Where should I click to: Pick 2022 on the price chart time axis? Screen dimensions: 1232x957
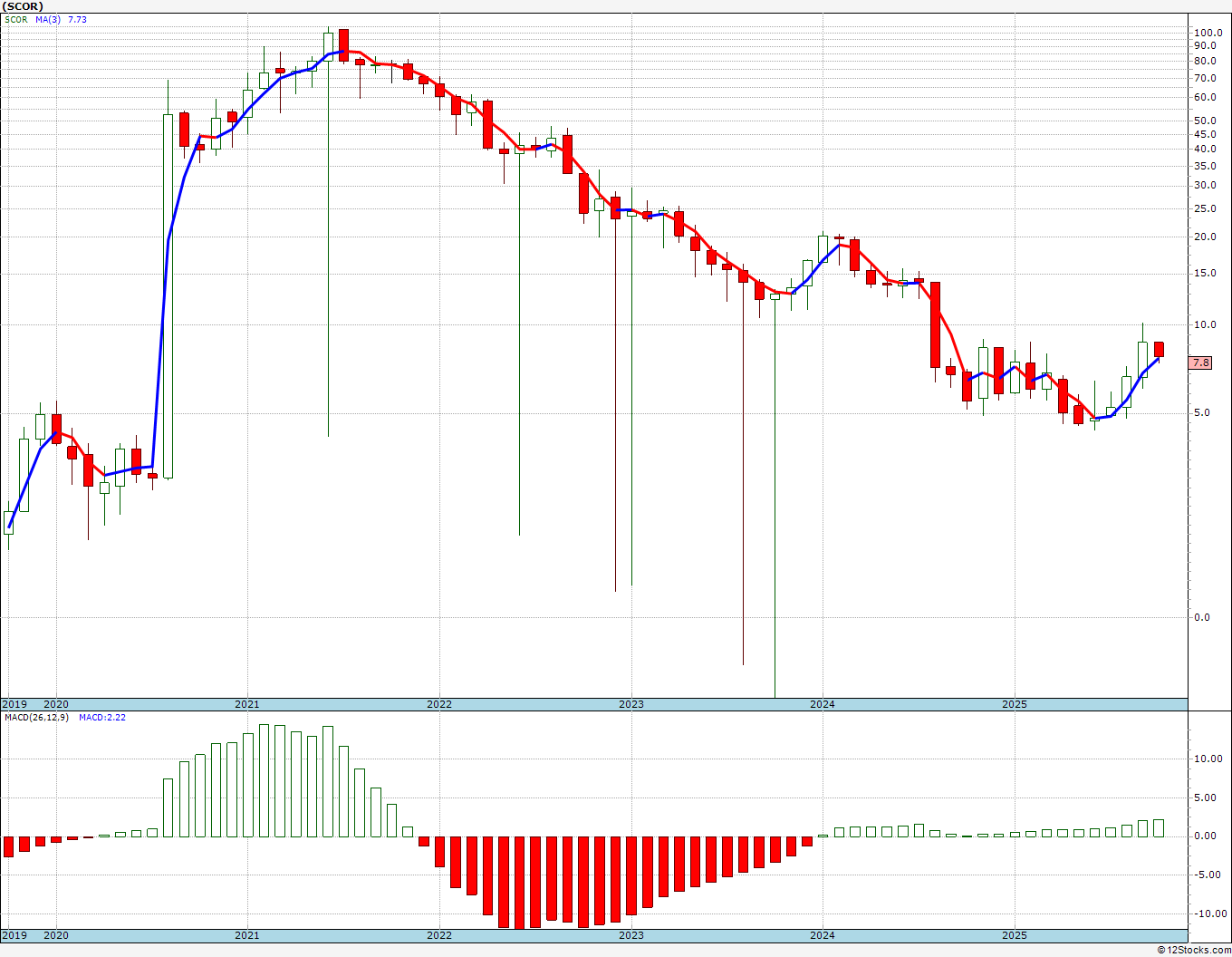439,704
